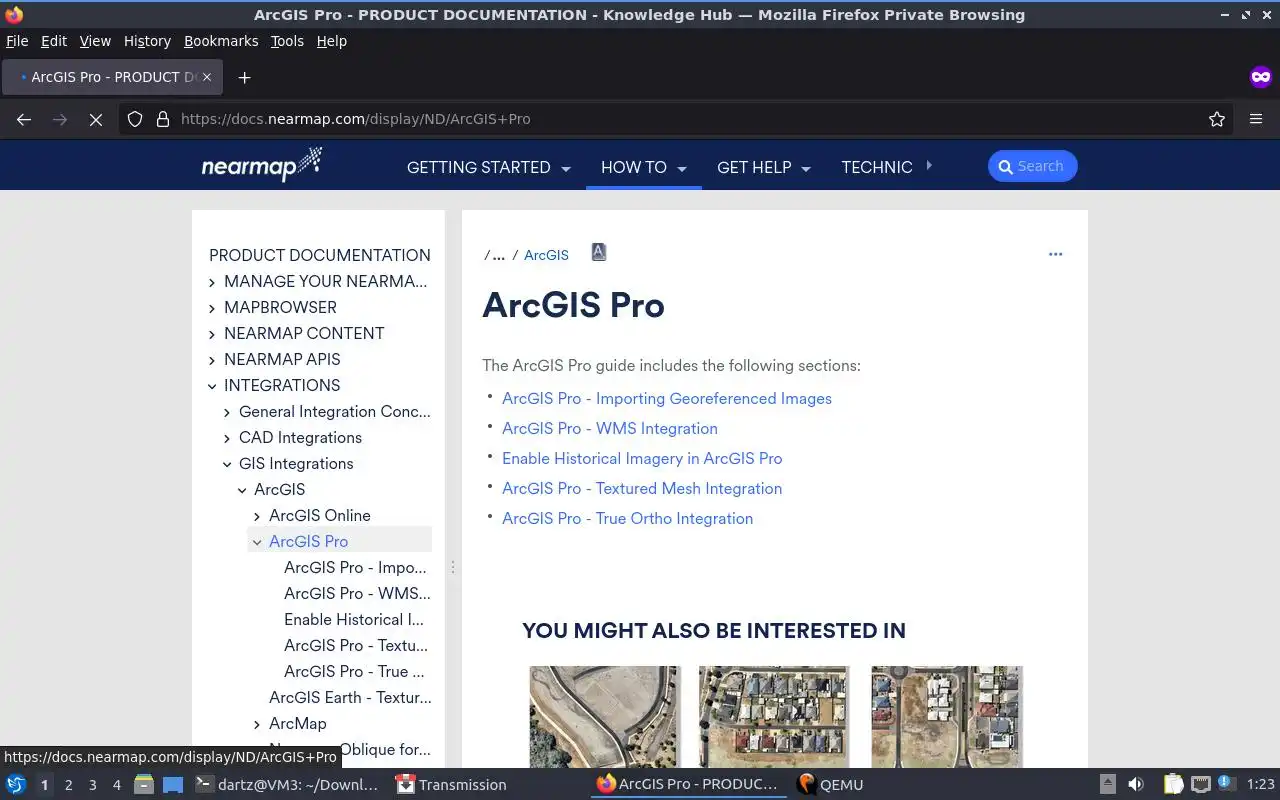Click the page restrictions icon beside the breadcrumb
Viewport: 1280px width, 800px height.
[599, 252]
